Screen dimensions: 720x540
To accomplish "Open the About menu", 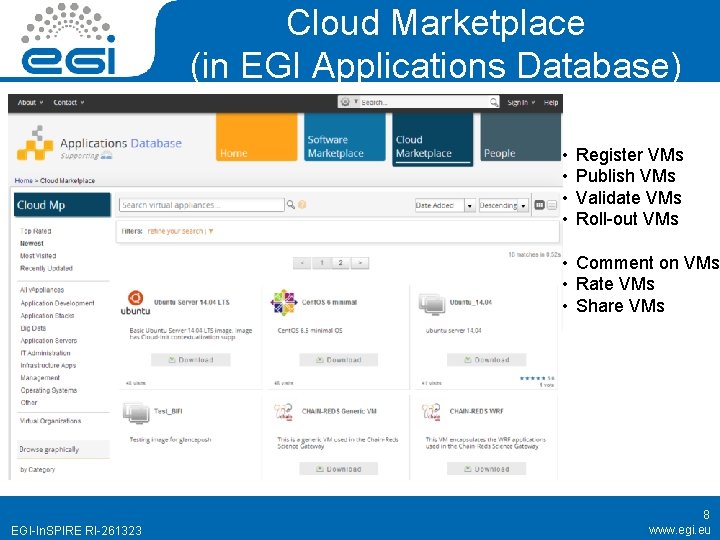I will click(x=30, y=102).
